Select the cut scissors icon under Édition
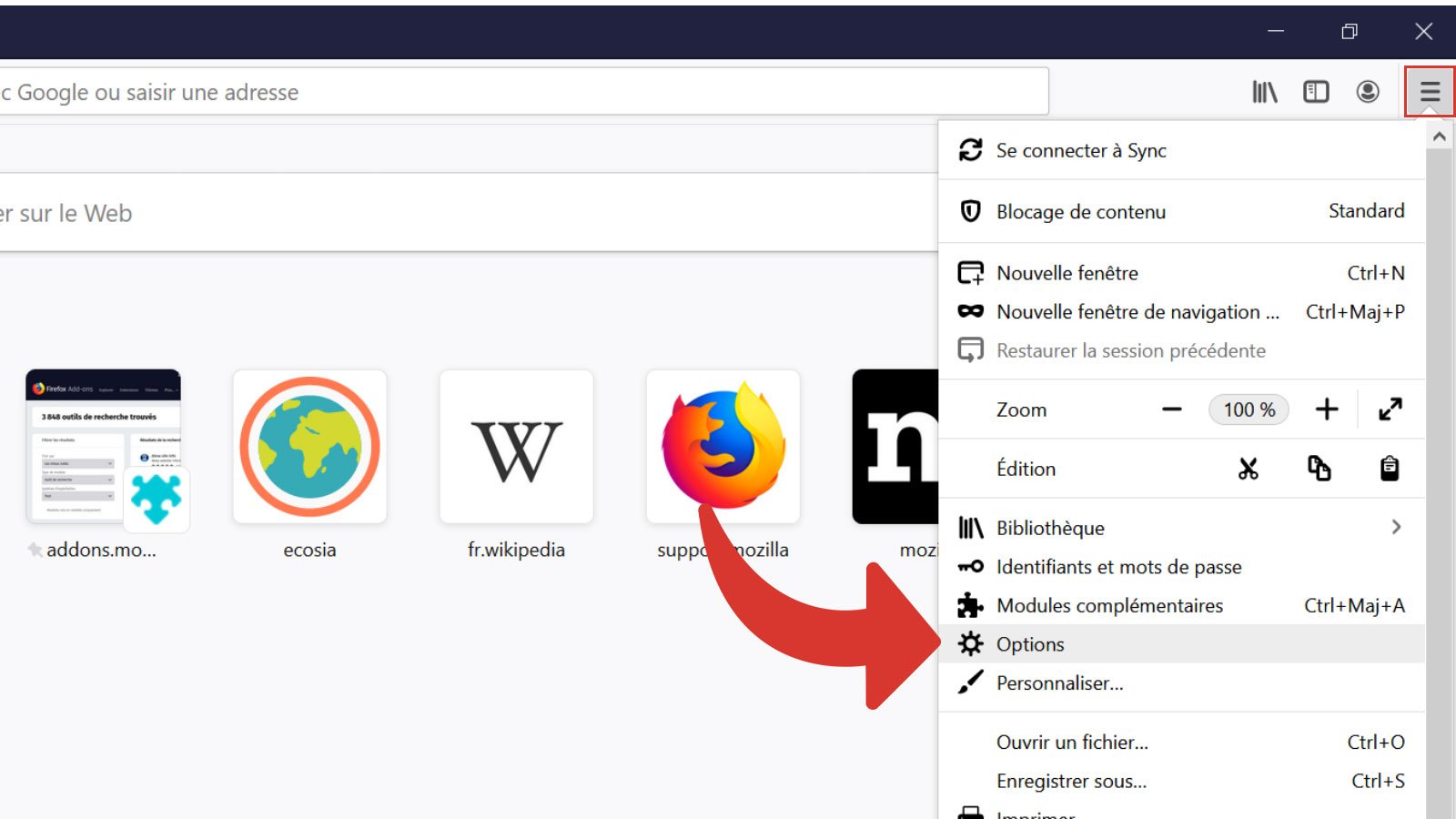The height and width of the screenshot is (819, 1456). (1248, 468)
